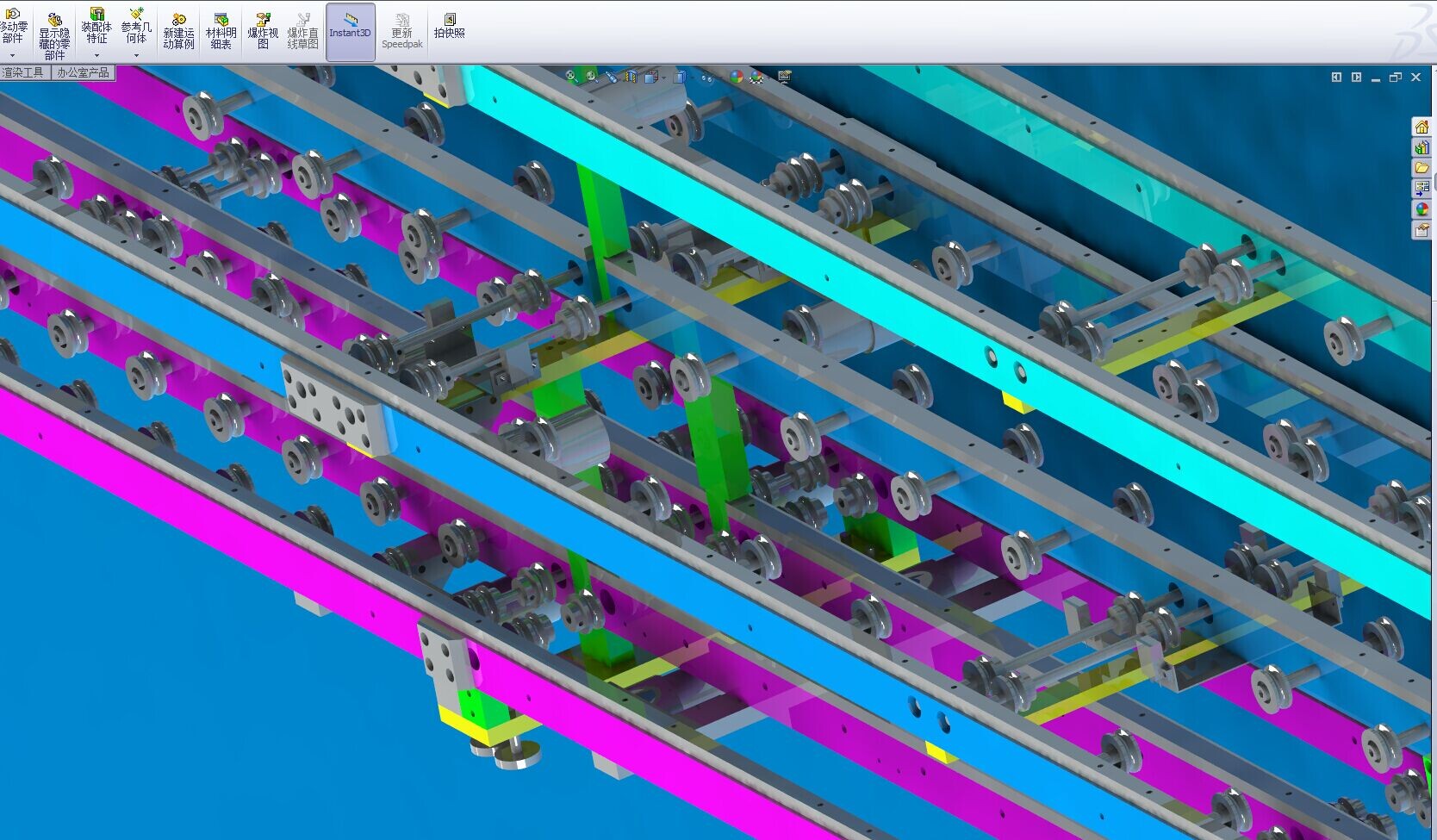Viewport: 1437px width, 840px height.
Task: Click Zoom to Fit icon in view toolbar
Action: click(571, 77)
